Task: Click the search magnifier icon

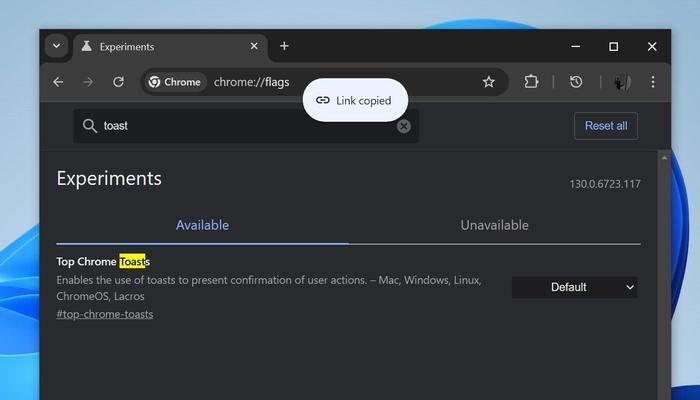Action: pyautogui.click(x=90, y=126)
